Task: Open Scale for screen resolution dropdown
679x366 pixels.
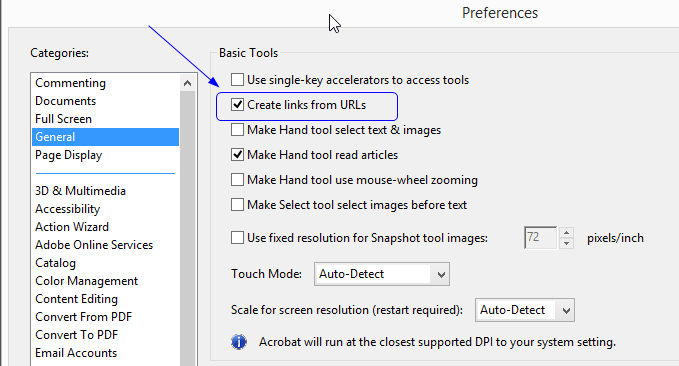Action: (524, 310)
